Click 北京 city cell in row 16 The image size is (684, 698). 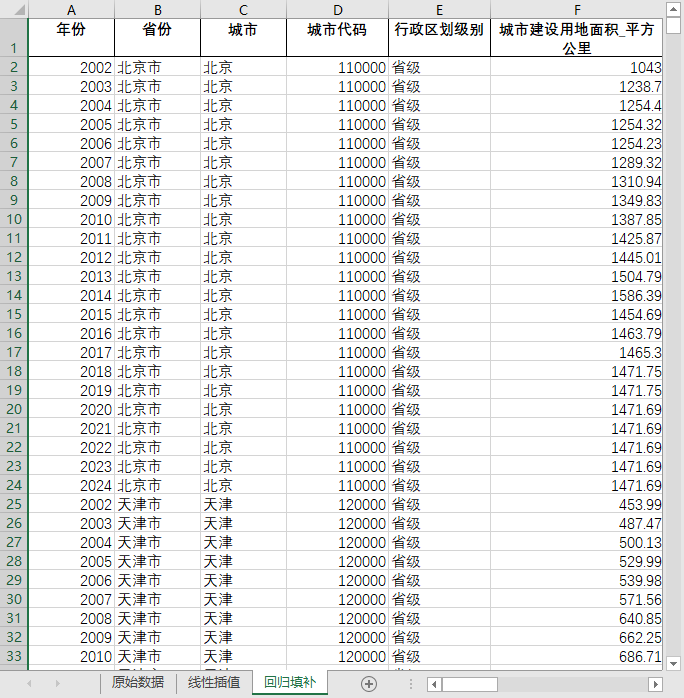pos(243,333)
